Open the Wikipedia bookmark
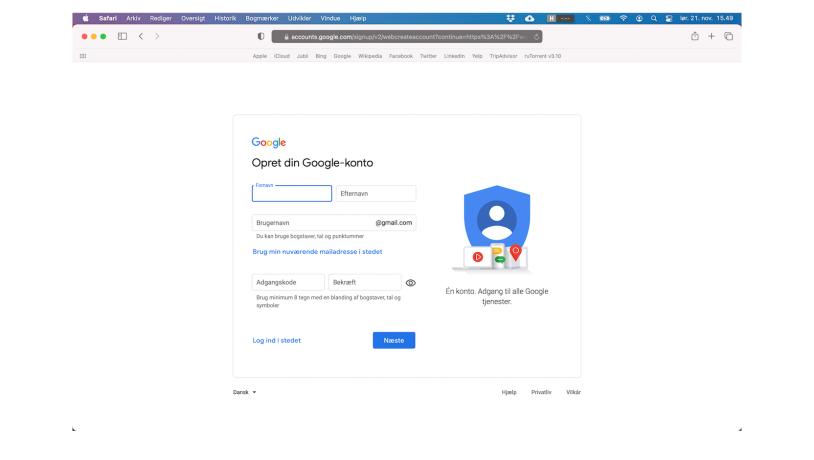 370,56
